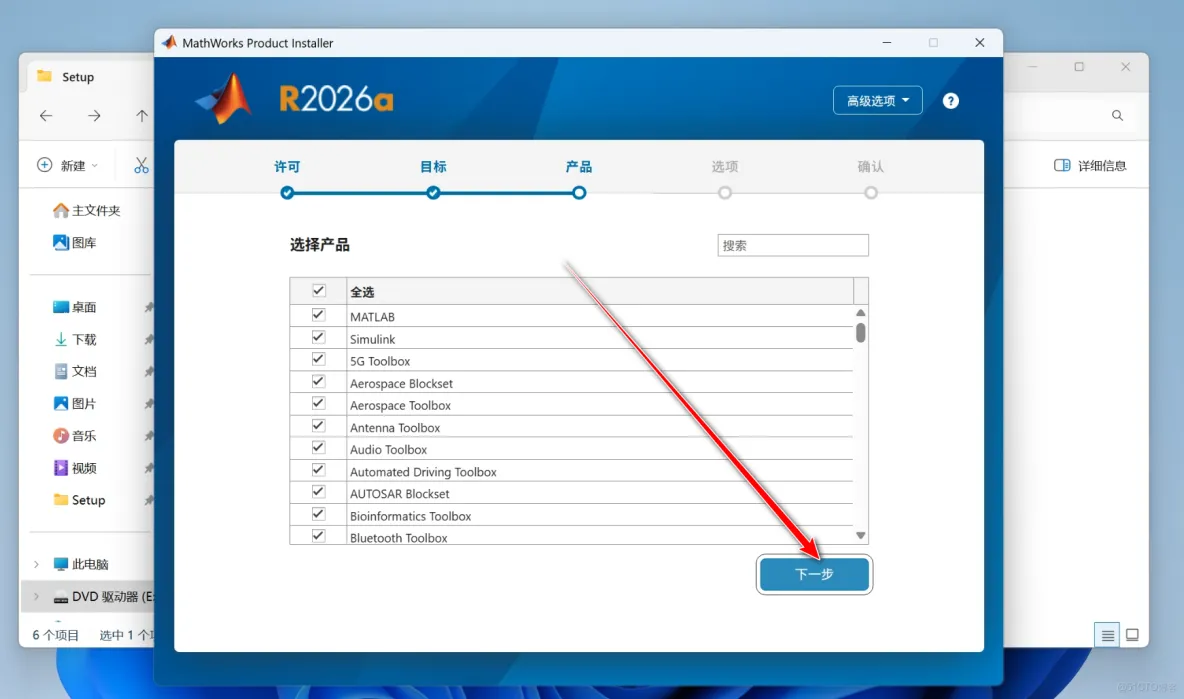Uncheck the Bluetooth Toolbox checkbox
This screenshot has height=699, width=1184.
[x=319, y=536]
